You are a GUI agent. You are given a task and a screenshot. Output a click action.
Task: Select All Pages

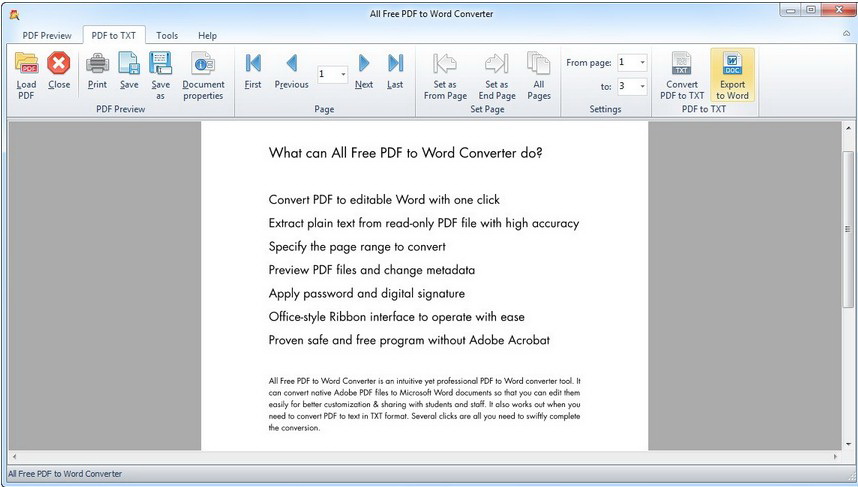pyautogui.click(x=539, y=76)
